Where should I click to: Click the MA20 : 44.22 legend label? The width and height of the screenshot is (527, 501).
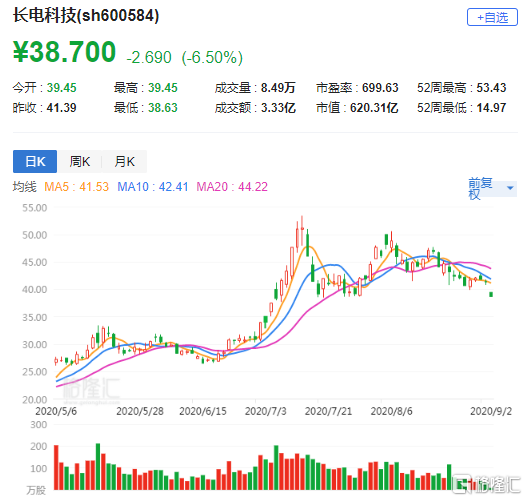(232, 187)
